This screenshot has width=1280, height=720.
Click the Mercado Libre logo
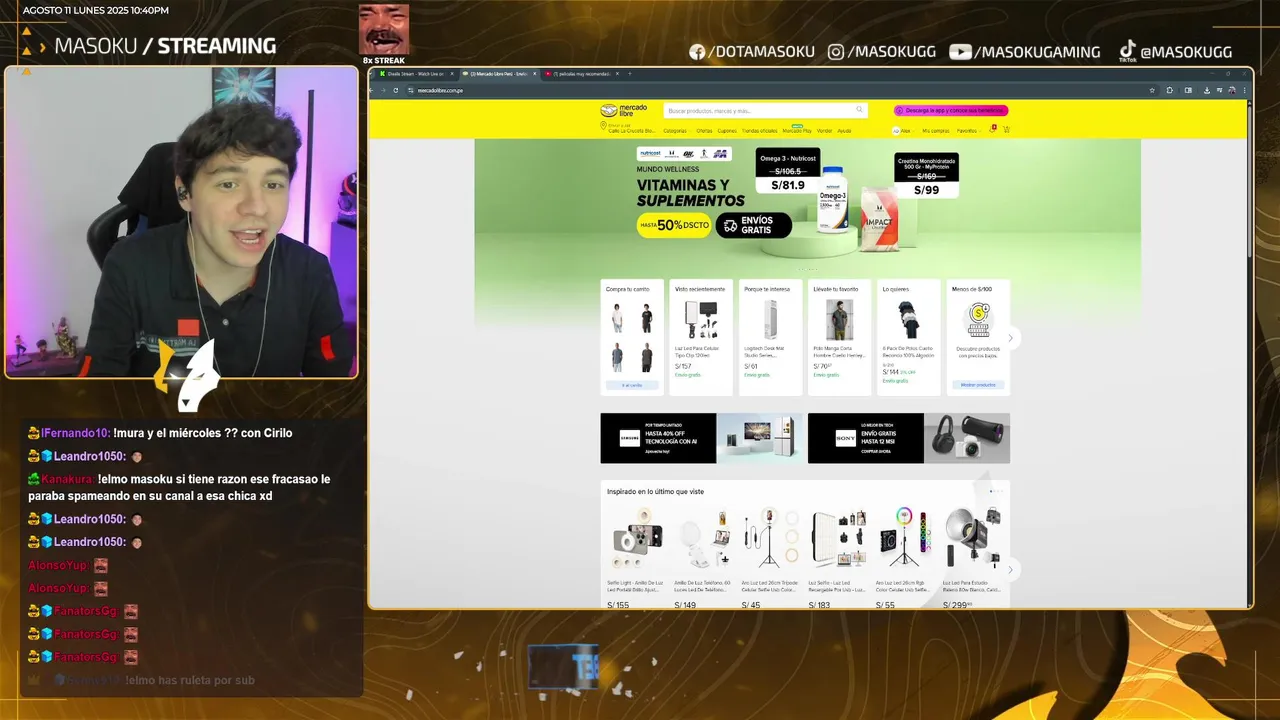click(x=623, y=110)
